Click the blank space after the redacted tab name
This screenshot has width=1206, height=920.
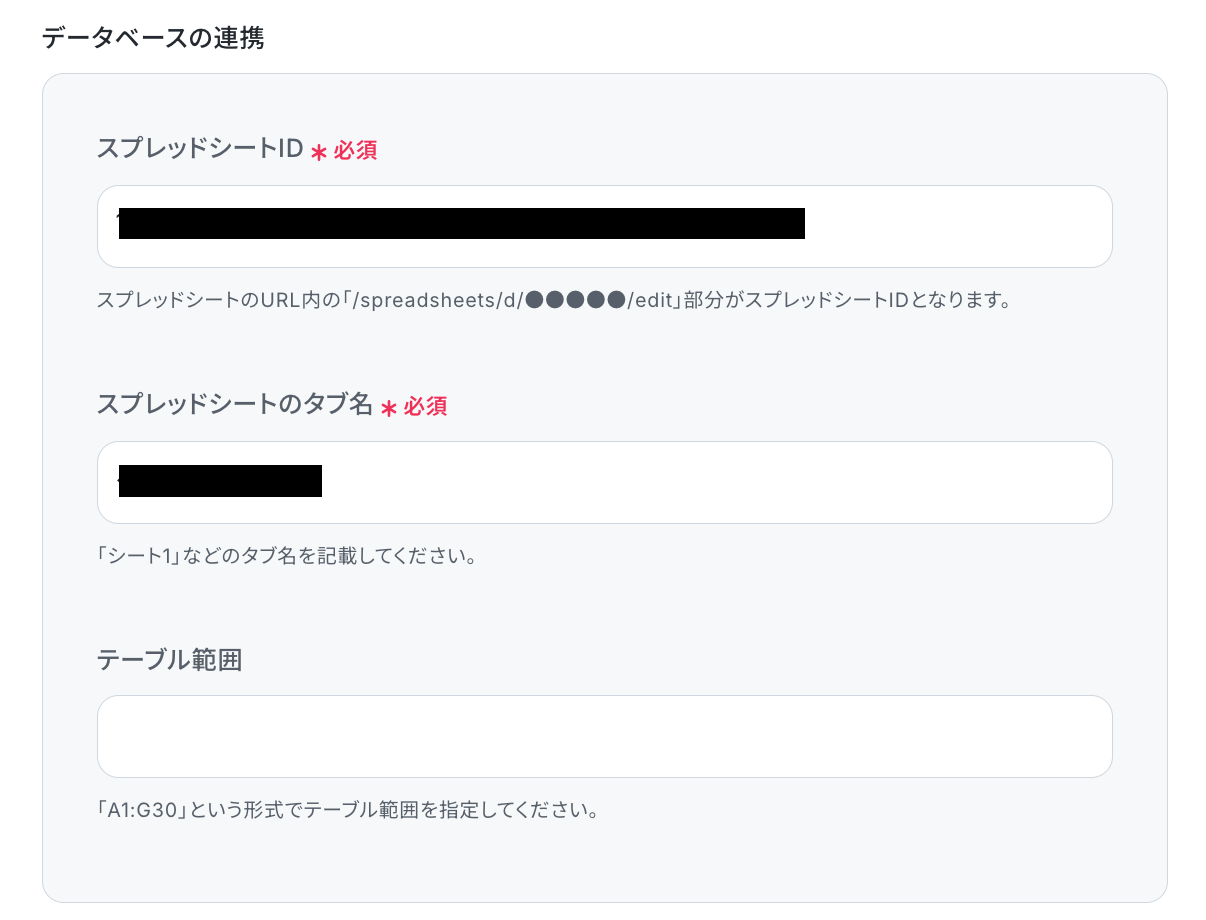(715, 482)
